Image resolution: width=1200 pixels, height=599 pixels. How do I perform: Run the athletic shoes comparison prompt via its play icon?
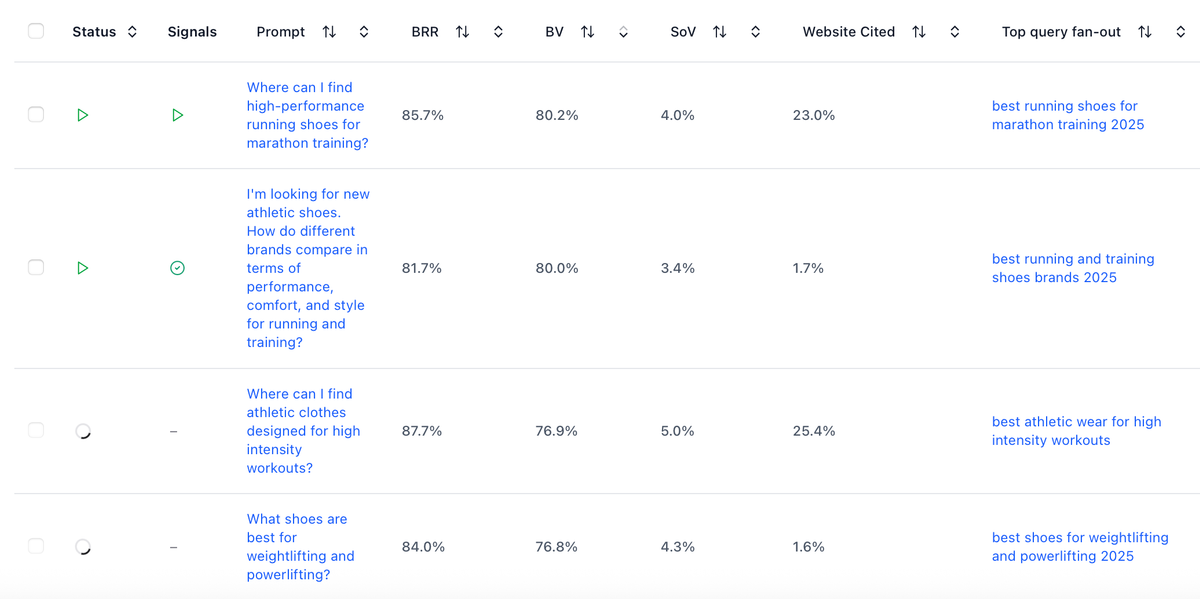tap(84, 268)
